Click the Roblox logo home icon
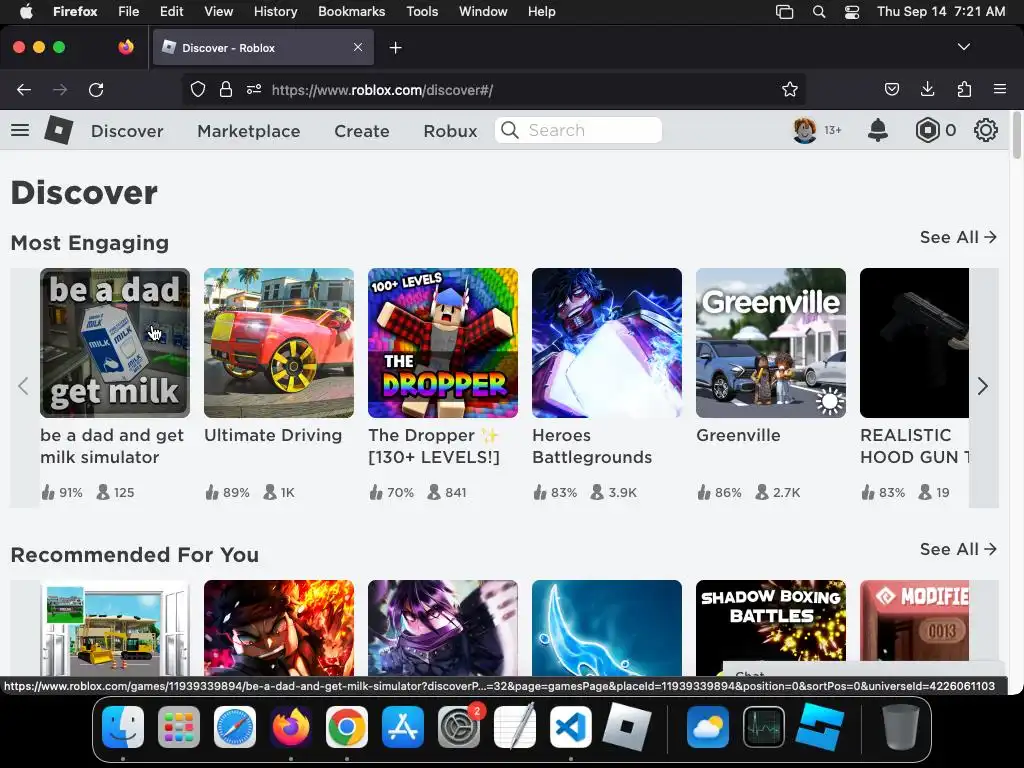Screen dimensions: 1024x768 58,130
